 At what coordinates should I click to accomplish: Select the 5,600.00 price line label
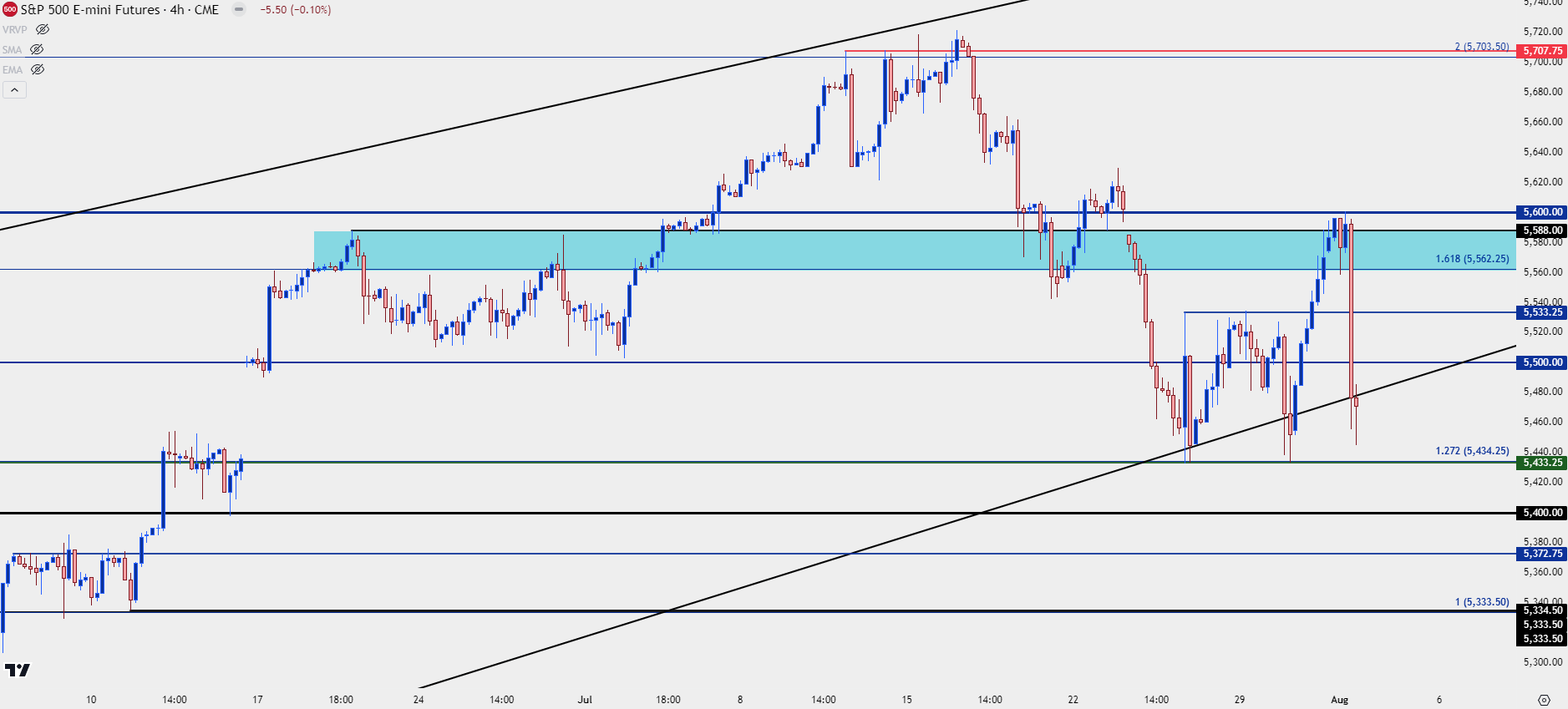1541,212
